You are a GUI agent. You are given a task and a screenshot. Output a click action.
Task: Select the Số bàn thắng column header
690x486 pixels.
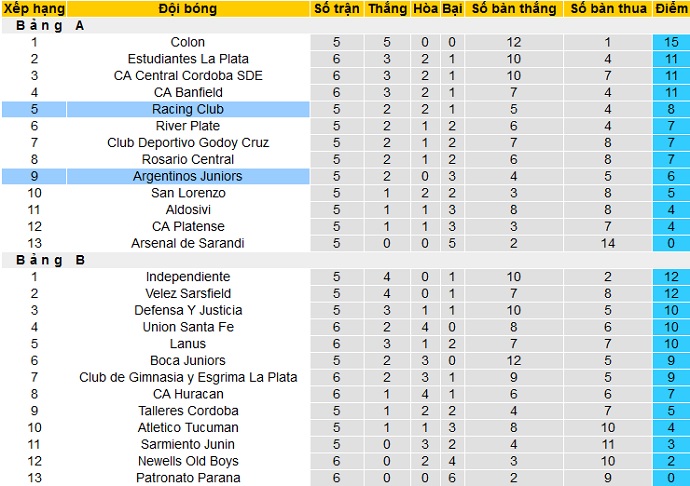tap(514, 9)
